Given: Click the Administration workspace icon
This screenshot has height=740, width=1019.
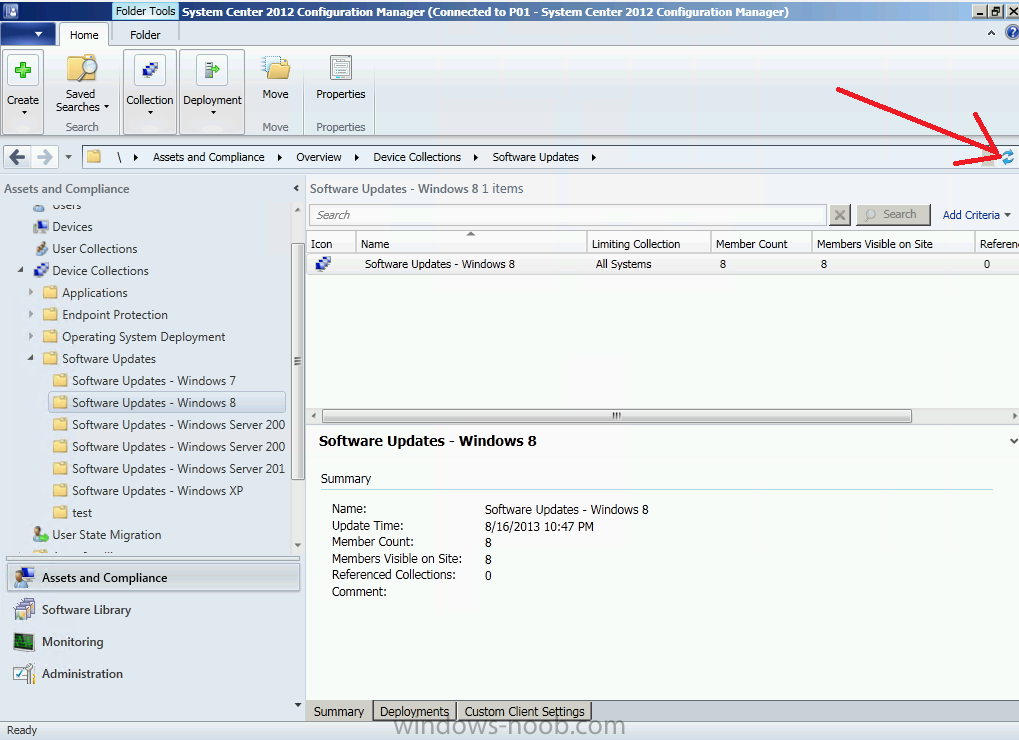Looking at the screenshot, I should click(24, 674).
